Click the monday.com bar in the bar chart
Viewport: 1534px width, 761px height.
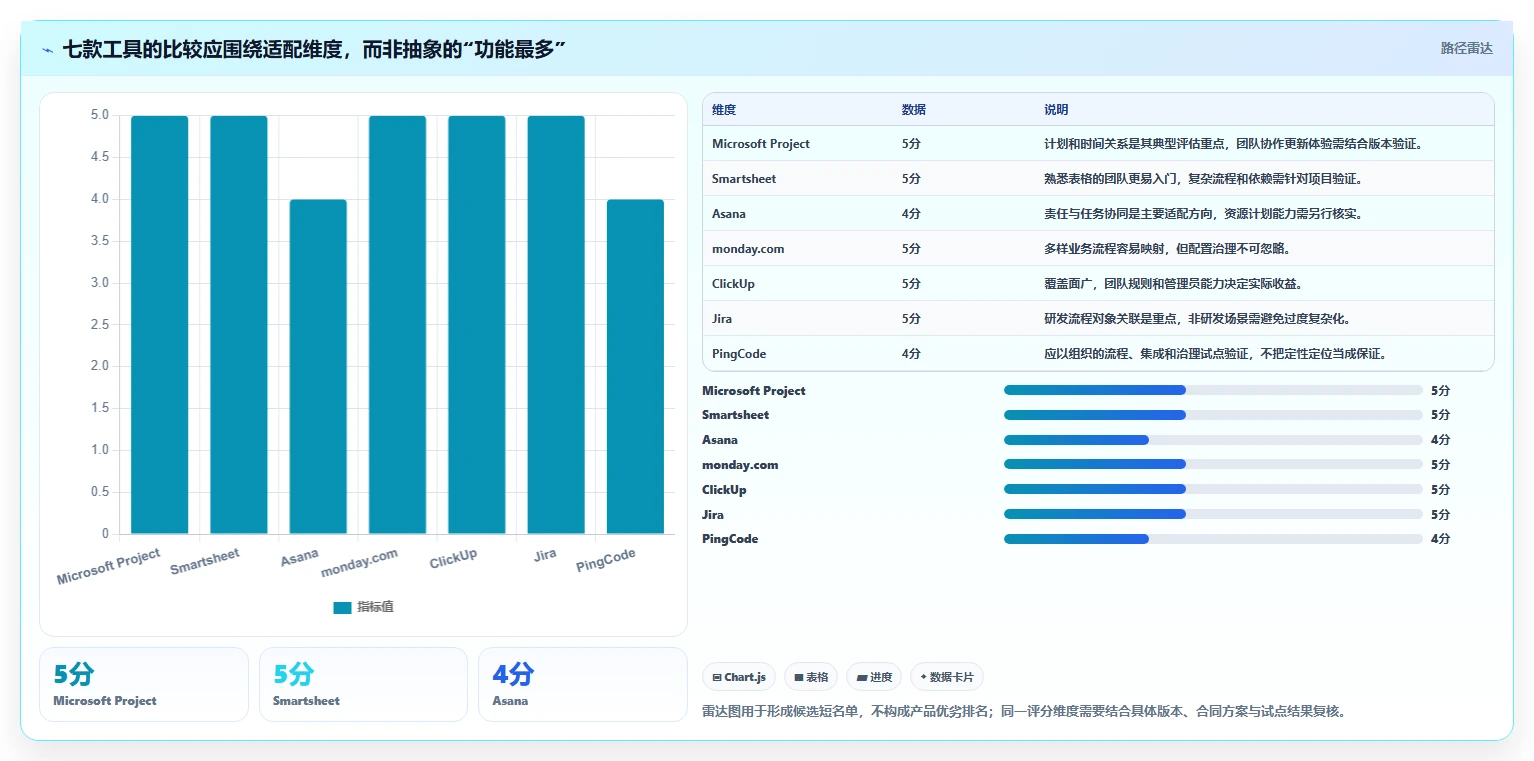(x=397, y=325)
